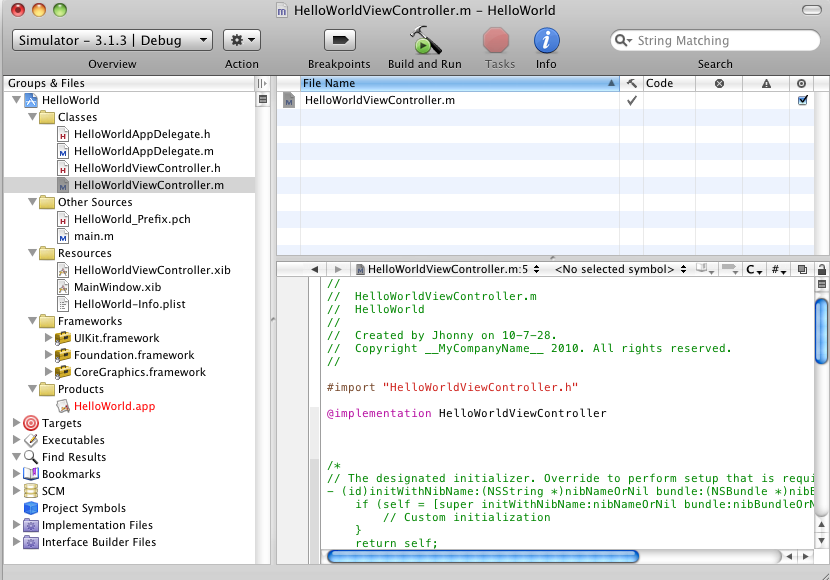Click the toolbar toggle pill button in title bar

811,10
